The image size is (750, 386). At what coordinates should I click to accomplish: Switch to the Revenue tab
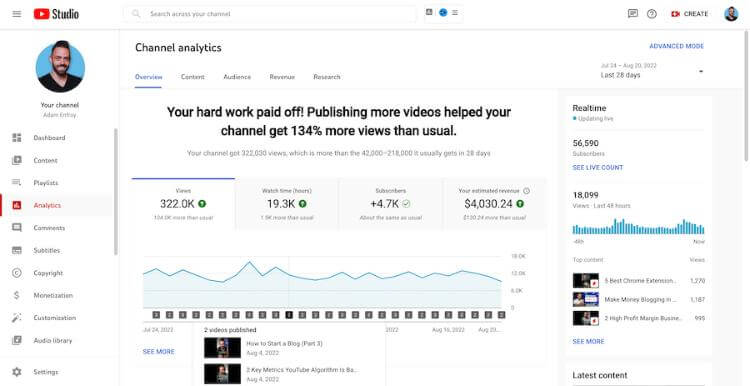pyautogui.click(x=282, y=77)
